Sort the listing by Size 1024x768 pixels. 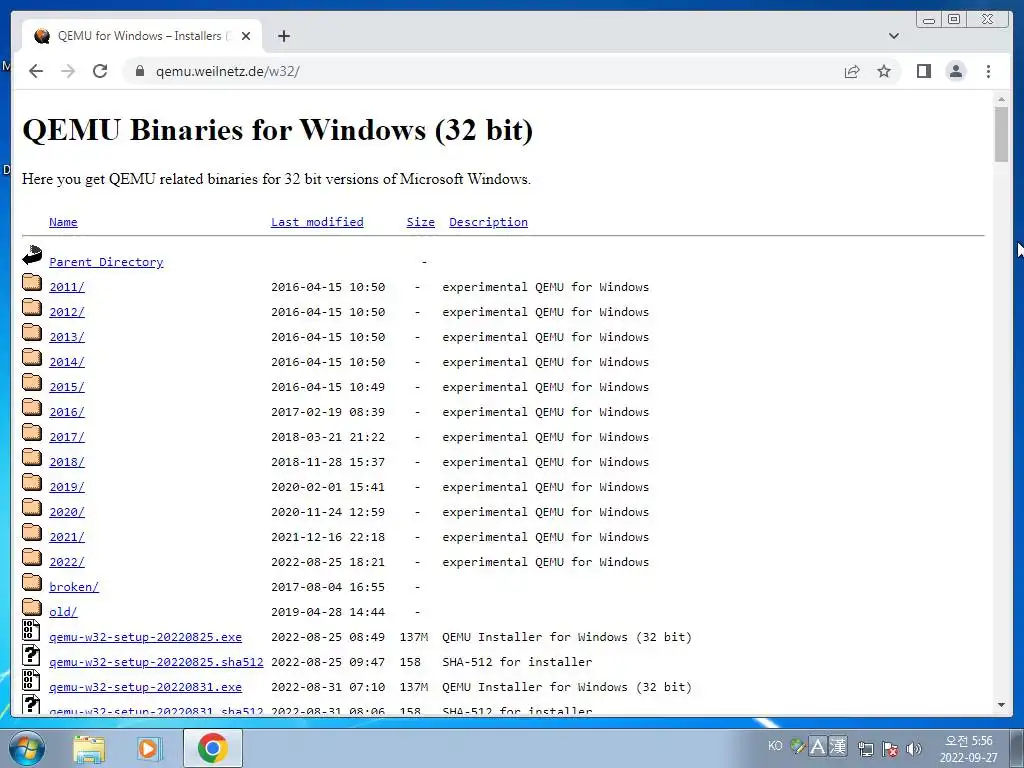pos(421,222)
